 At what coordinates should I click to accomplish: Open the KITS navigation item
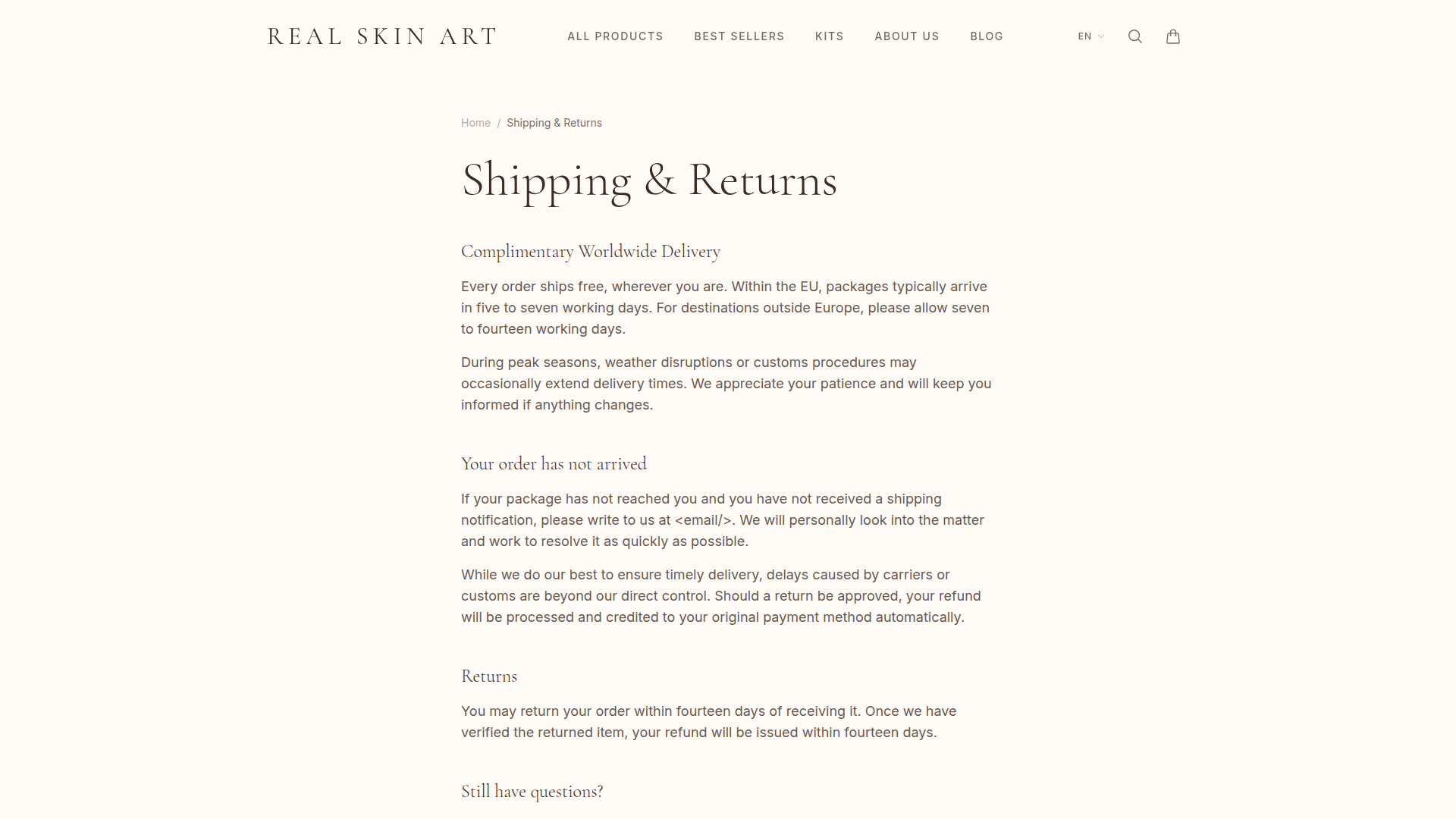click(829, 36)
